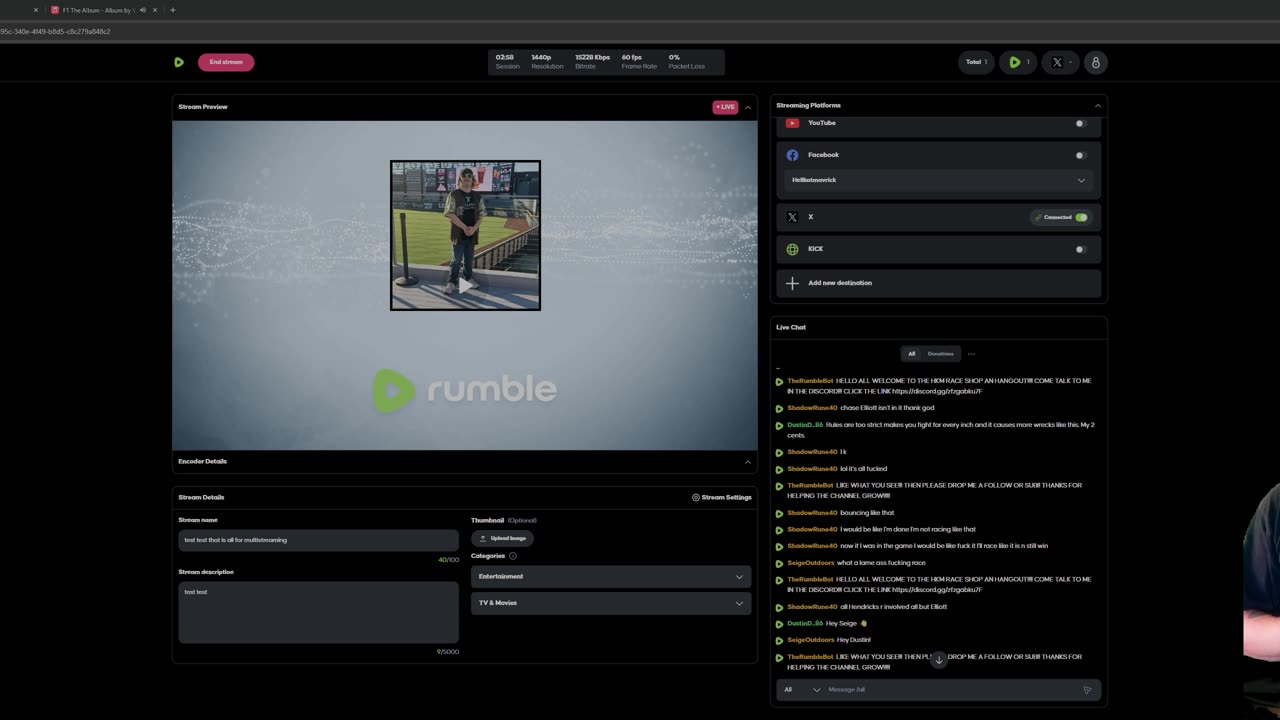The width and height of the screenshot is (1280, 720).
Task: Expand the Encoder Details section
Action: click(748, 462)
